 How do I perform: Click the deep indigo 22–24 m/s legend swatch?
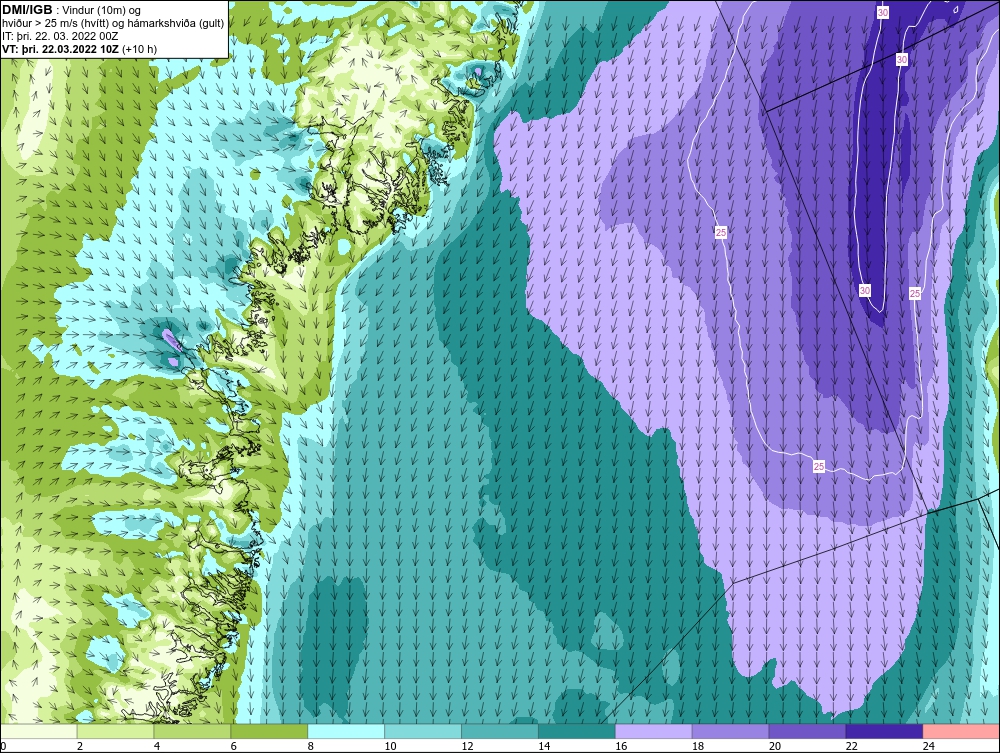tap(885, 731)
